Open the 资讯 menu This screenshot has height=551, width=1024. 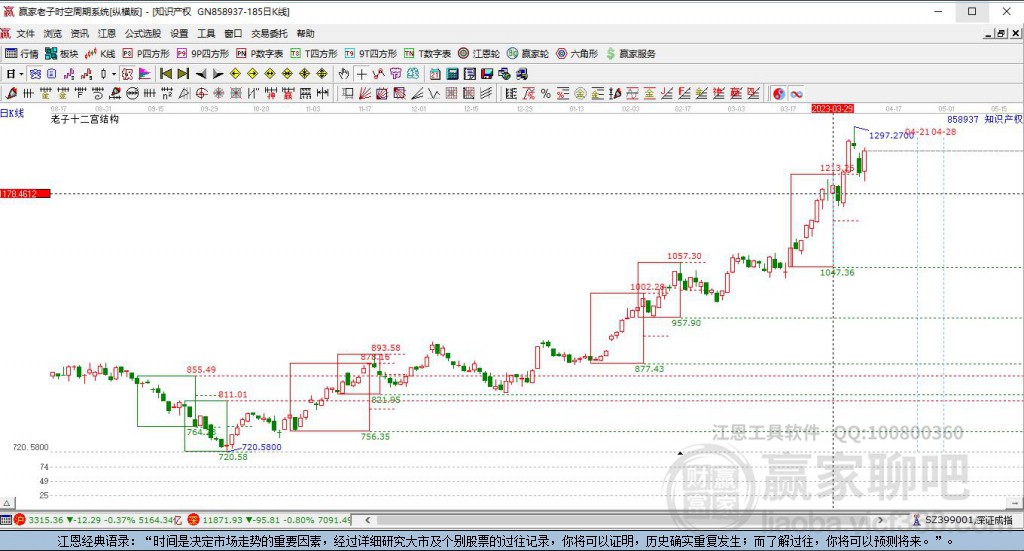(80, 33)
